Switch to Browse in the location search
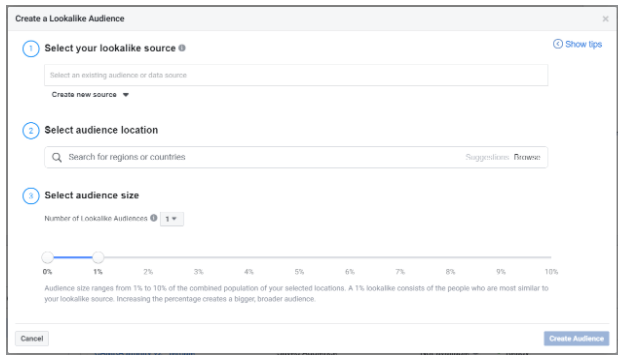Screen dimensions: 623x360 tap(527, 157)
